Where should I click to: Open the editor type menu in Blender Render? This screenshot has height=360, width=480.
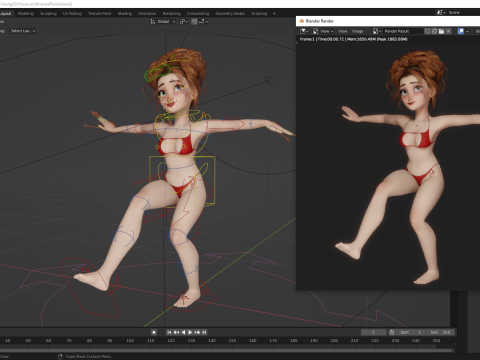[304, 31]
